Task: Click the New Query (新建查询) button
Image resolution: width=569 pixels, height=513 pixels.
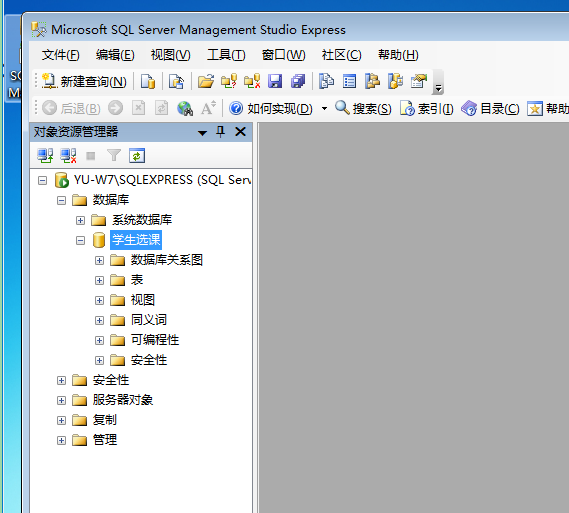Action: 84,81
